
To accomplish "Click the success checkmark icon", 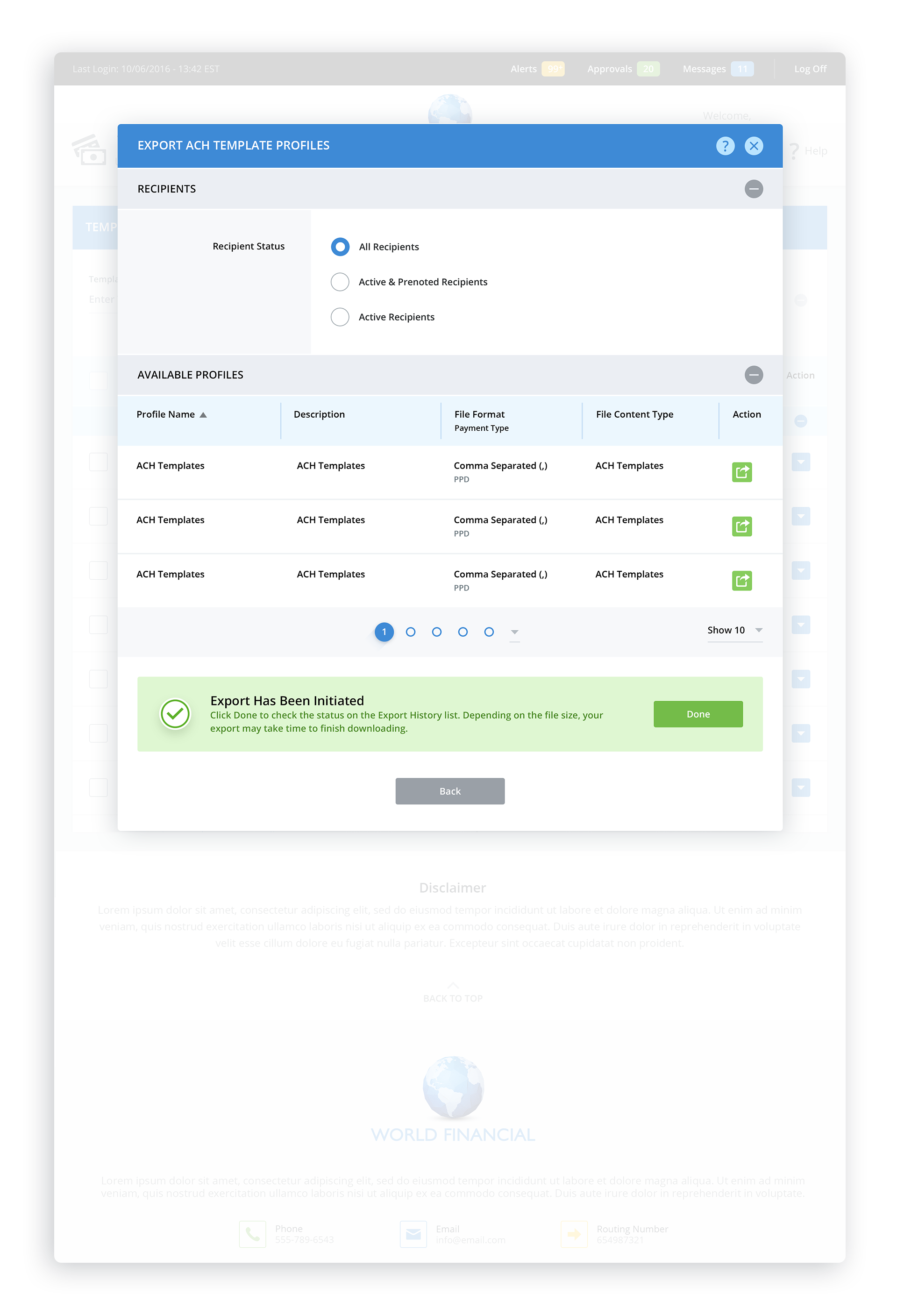I will [175, 713].
